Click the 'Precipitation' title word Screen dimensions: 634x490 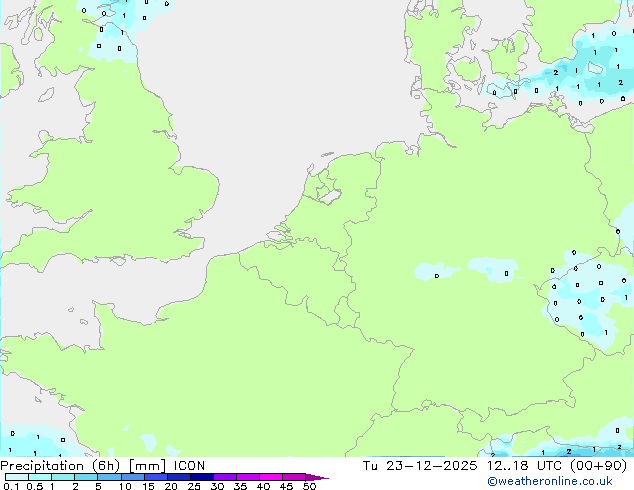coord(42,466)
